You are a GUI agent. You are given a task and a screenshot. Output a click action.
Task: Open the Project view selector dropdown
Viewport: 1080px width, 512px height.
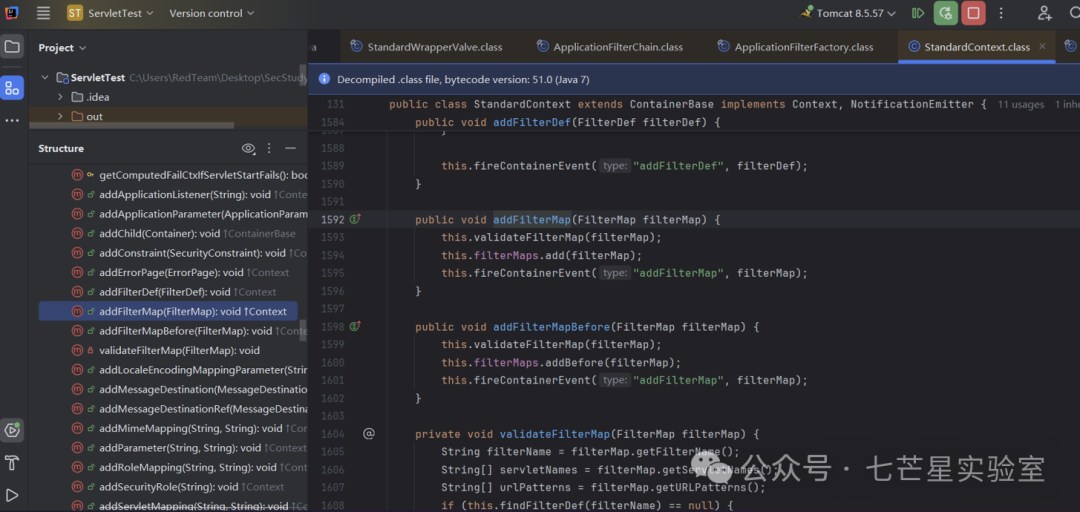tap(62, 48)
